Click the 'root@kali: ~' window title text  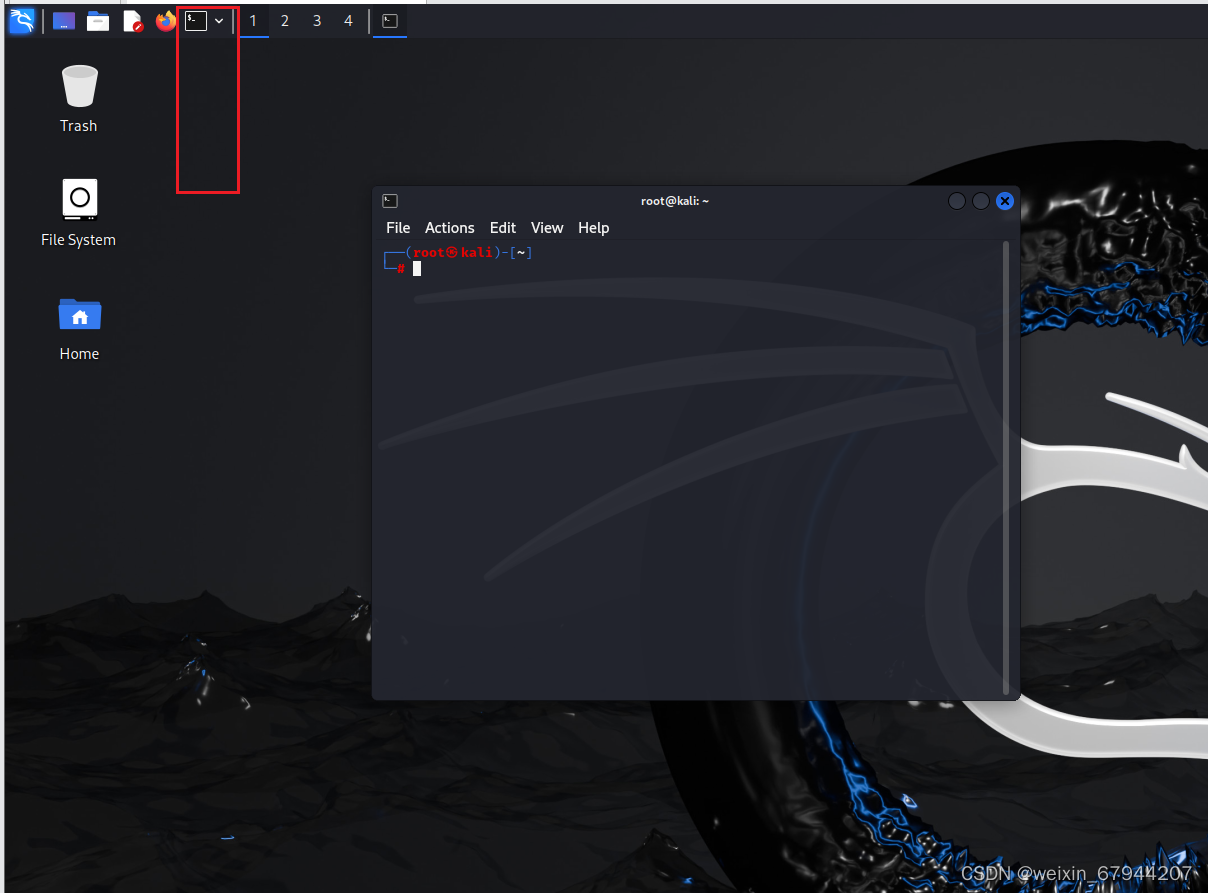(x=675, y=201)
